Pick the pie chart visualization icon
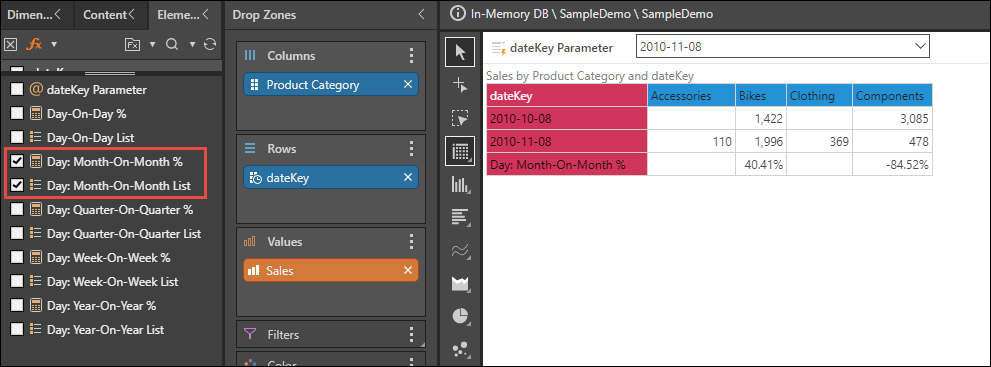This screenshot has width=991, height=367. [460, 316]
